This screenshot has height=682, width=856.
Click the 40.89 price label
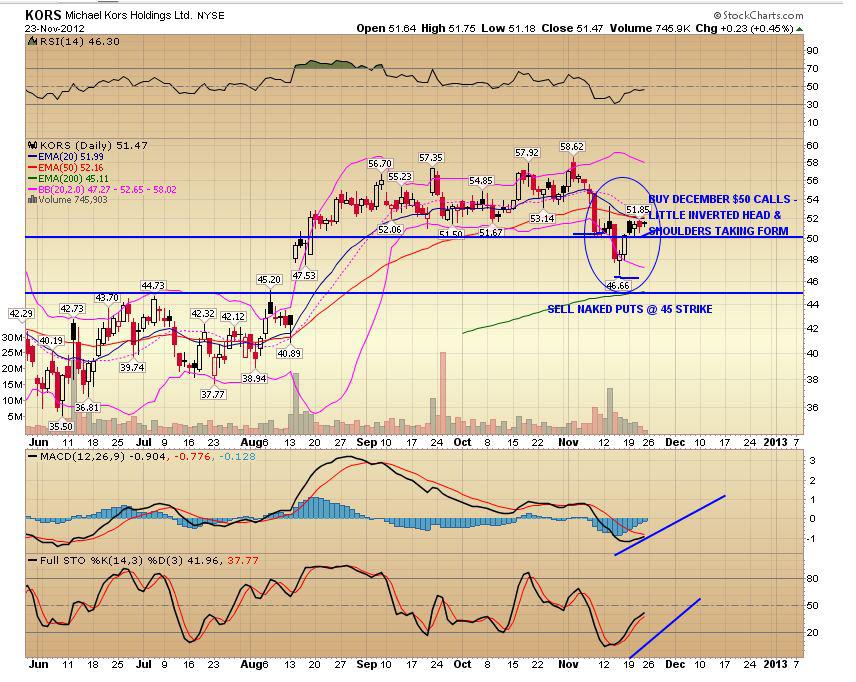pyautogui.click(x=289, y=353)
